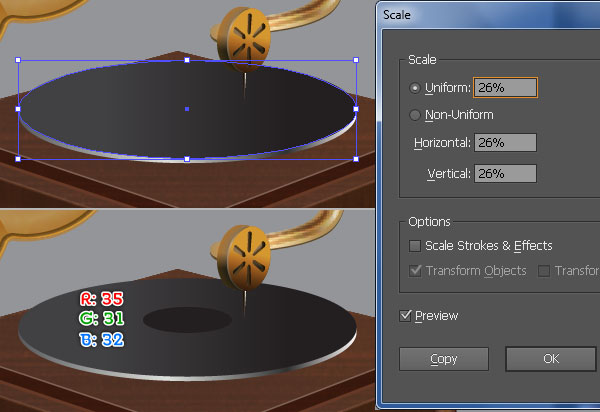This screenshot has height=412, width=600.
Task: Click the bottom-right selection handle of ellipse
Action: click(356, 159)
